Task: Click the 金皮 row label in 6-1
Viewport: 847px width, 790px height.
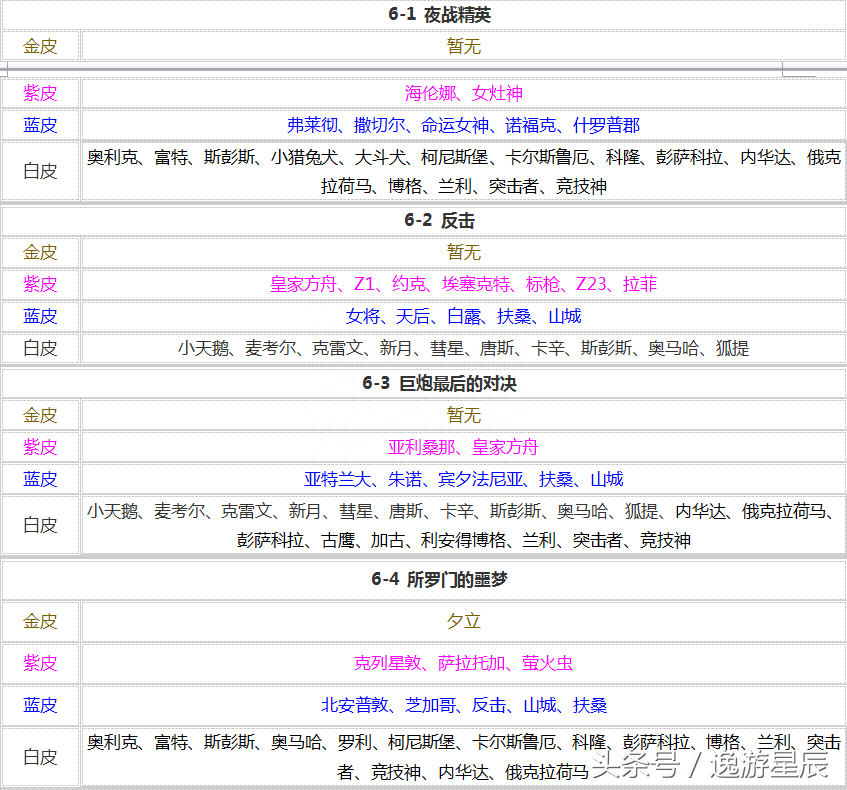Action: [40, 45]
